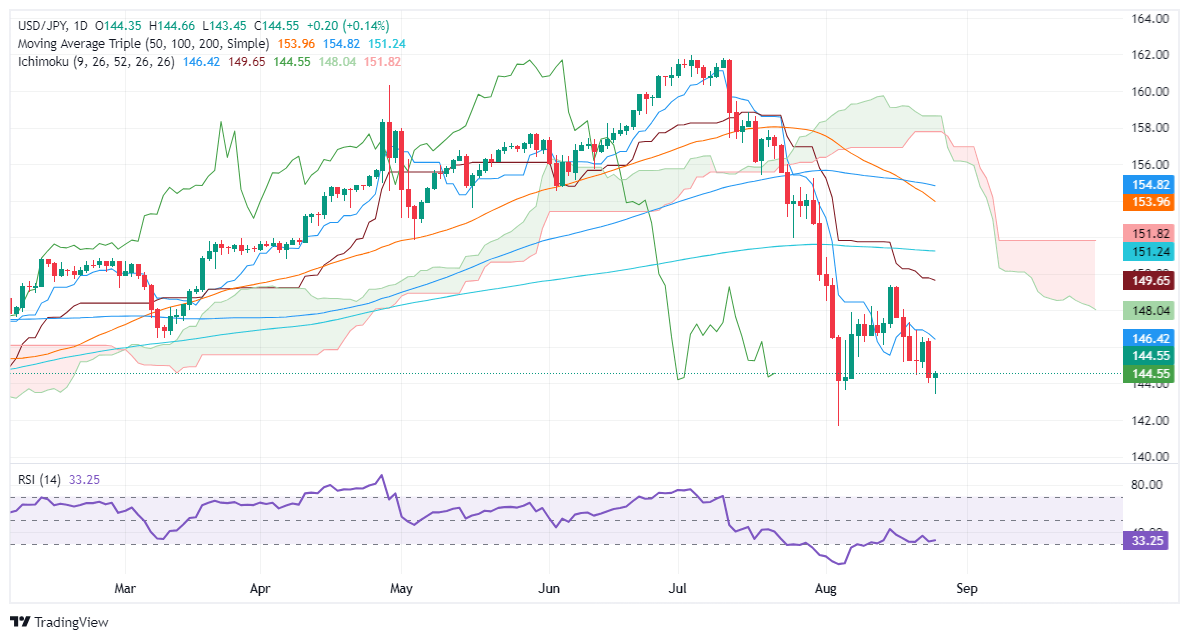The image size is (1189, 640).
Task: Select the pink 151.82 price tag
Action: pyautogui.click(x=1147, y=234)
